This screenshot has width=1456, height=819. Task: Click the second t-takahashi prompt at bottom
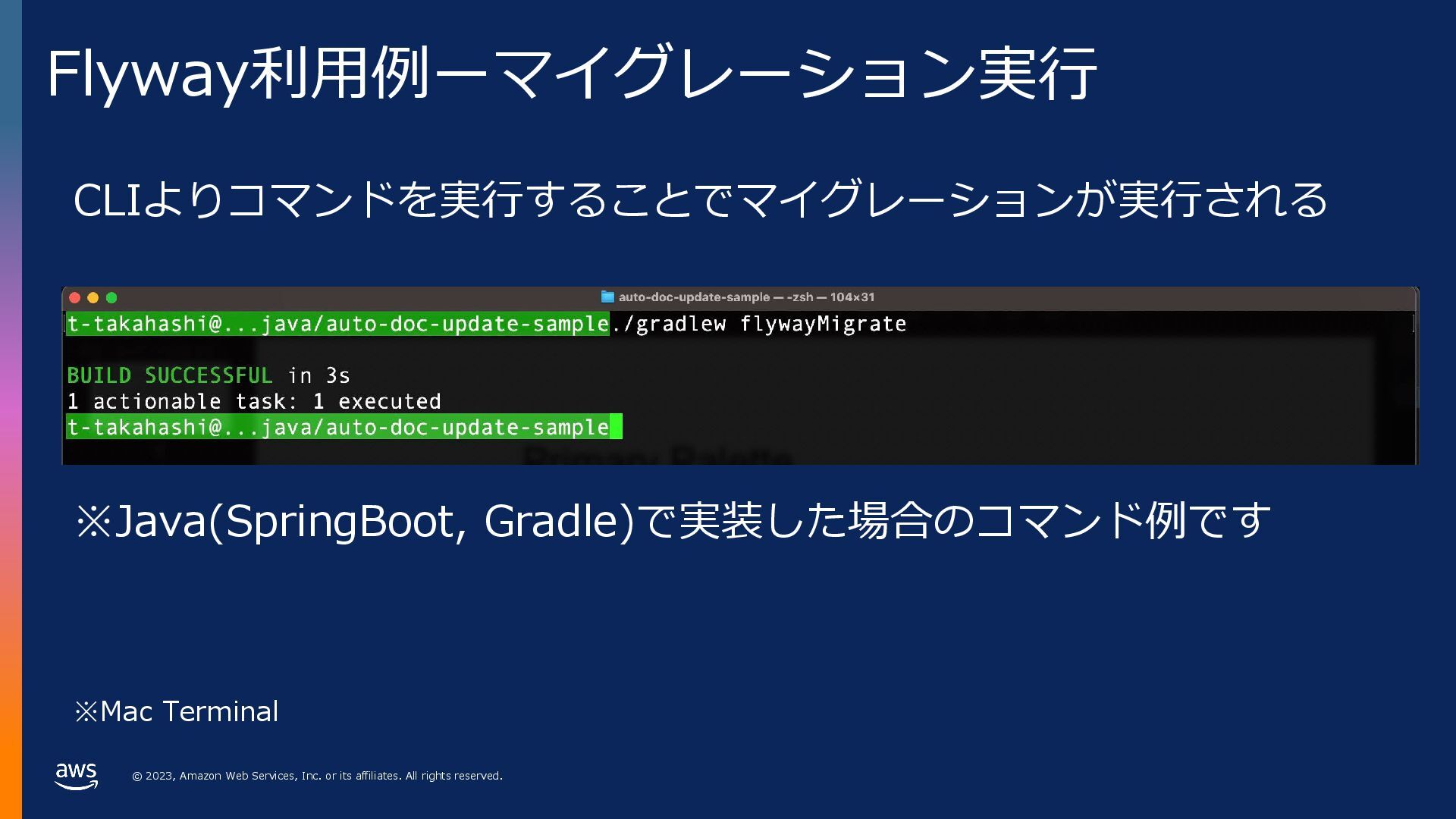point(337,428)
